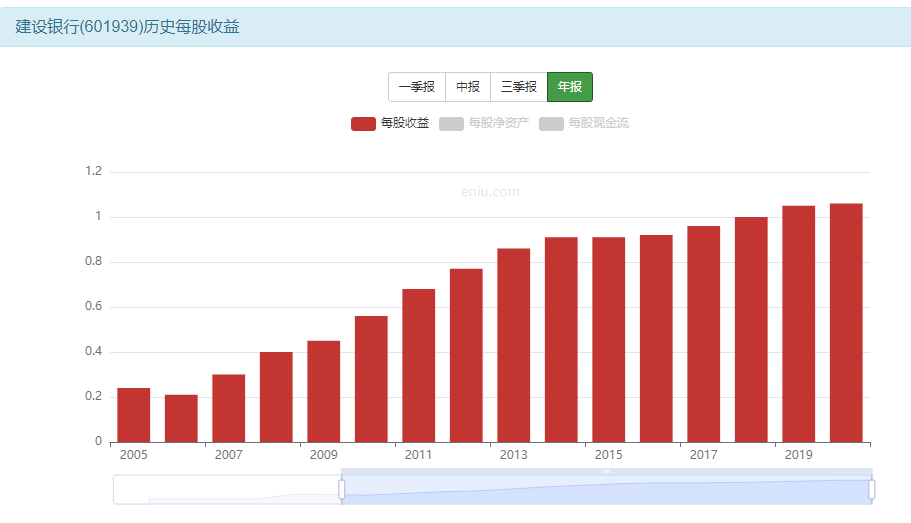Enable the 每股净资产 series swatch

451,123
